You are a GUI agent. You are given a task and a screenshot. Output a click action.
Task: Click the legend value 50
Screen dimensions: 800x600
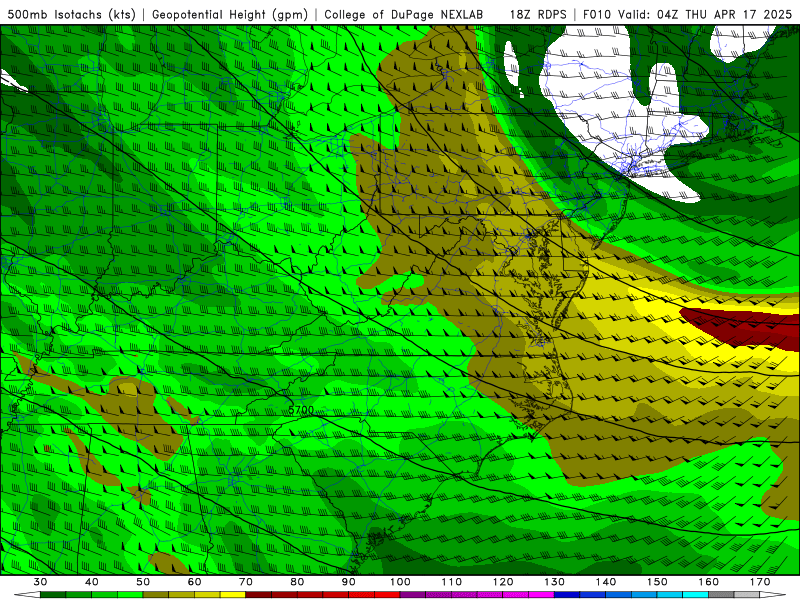tap(143, 582)
